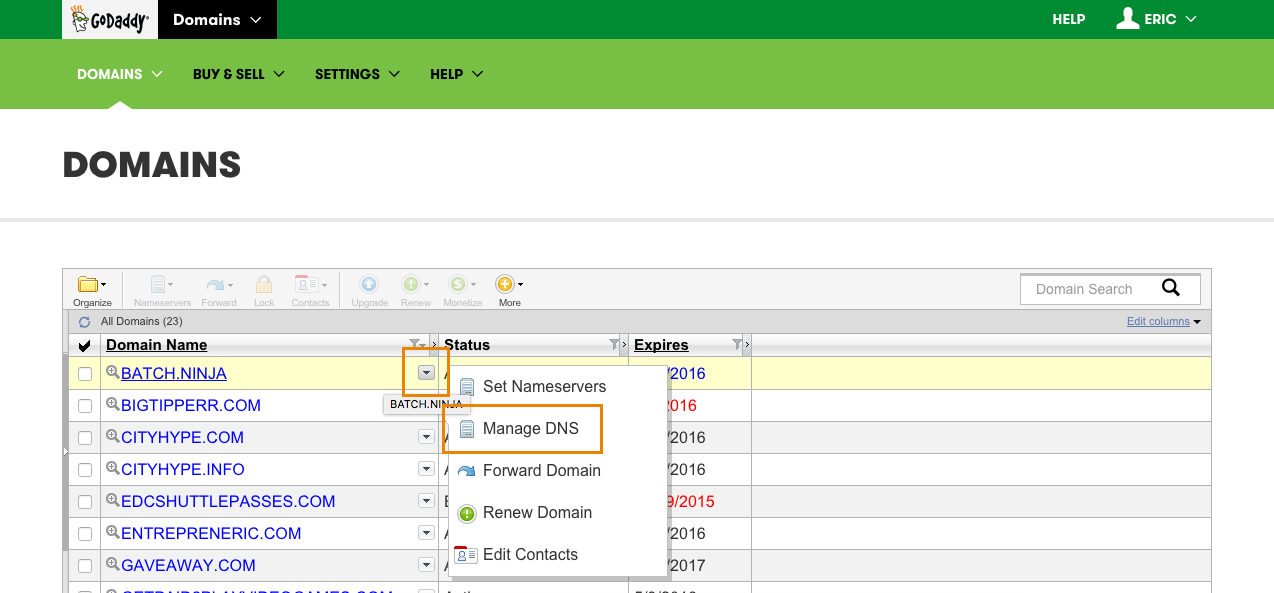Open the BIGTIPPERR.COM domain link
The image size is (1274, 593).
click(190, 406)
